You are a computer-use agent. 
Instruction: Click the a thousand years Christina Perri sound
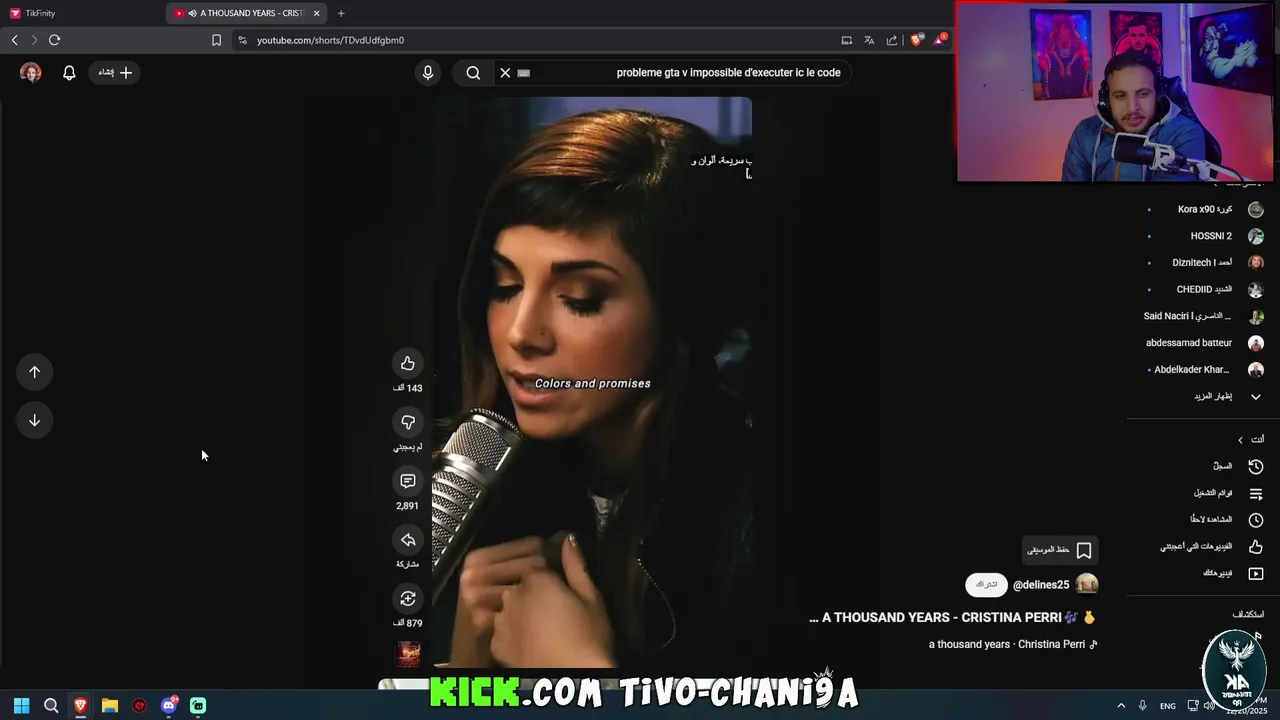click(x=1013, y=644)
